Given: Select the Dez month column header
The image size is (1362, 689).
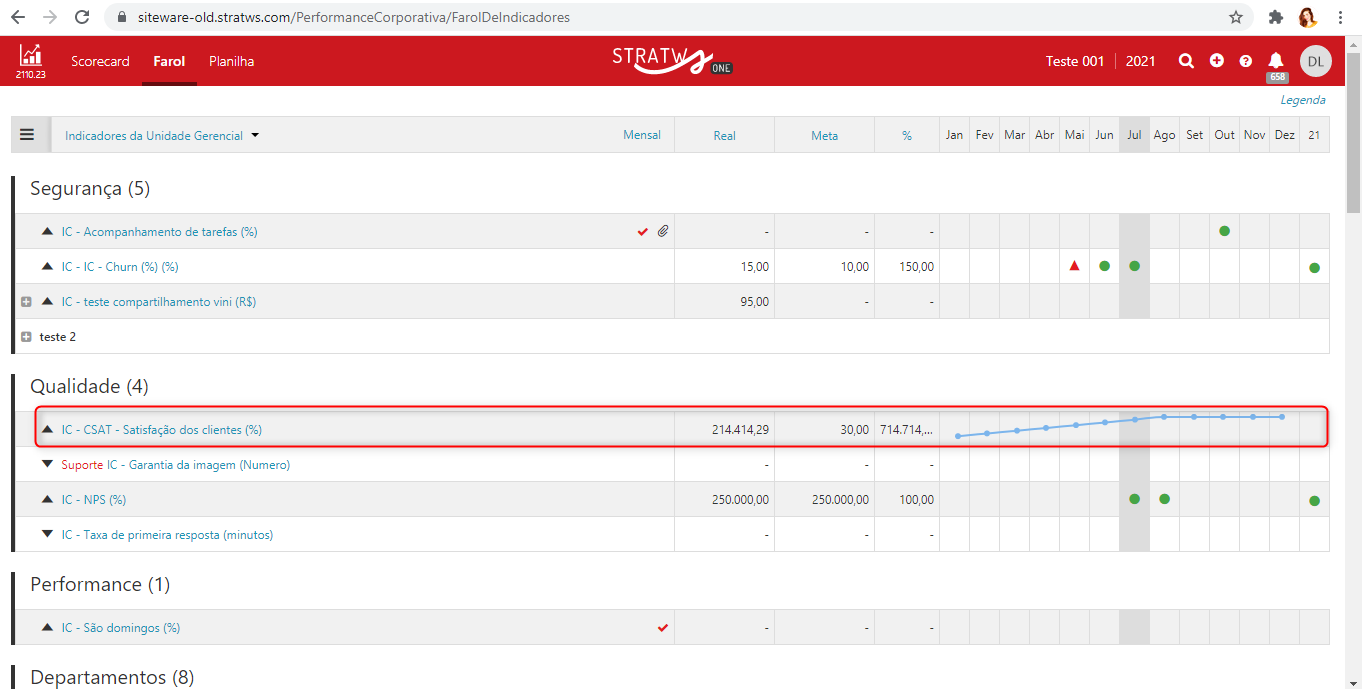Looking at the screenshot, I should point(1284,135).
